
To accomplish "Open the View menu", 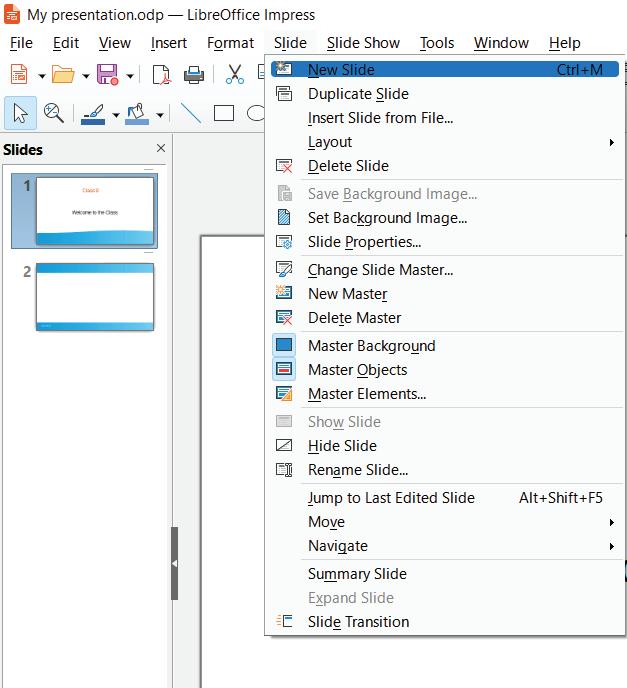I will [x=115, y=43].
